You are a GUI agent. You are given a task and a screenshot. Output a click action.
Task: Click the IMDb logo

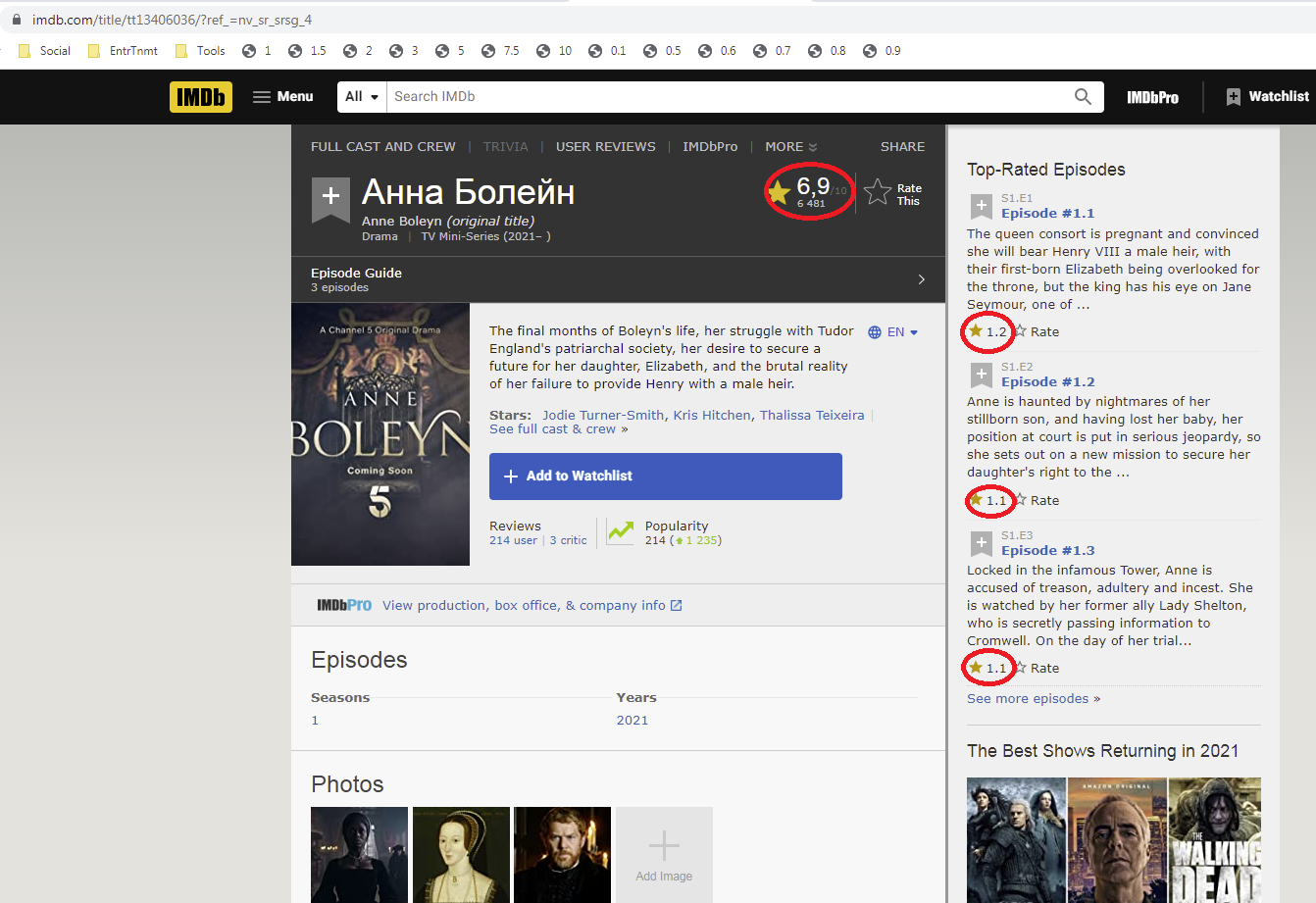(x=201, y=96)
